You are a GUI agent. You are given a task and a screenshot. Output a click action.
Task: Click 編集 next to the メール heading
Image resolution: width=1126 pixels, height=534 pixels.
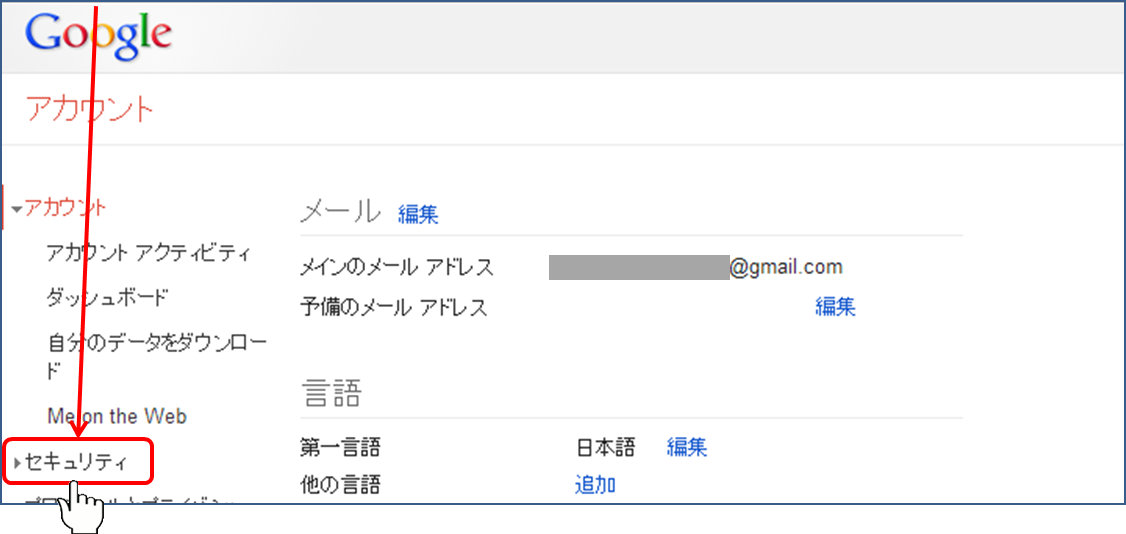pyautogui.click(x=418, y=214)
